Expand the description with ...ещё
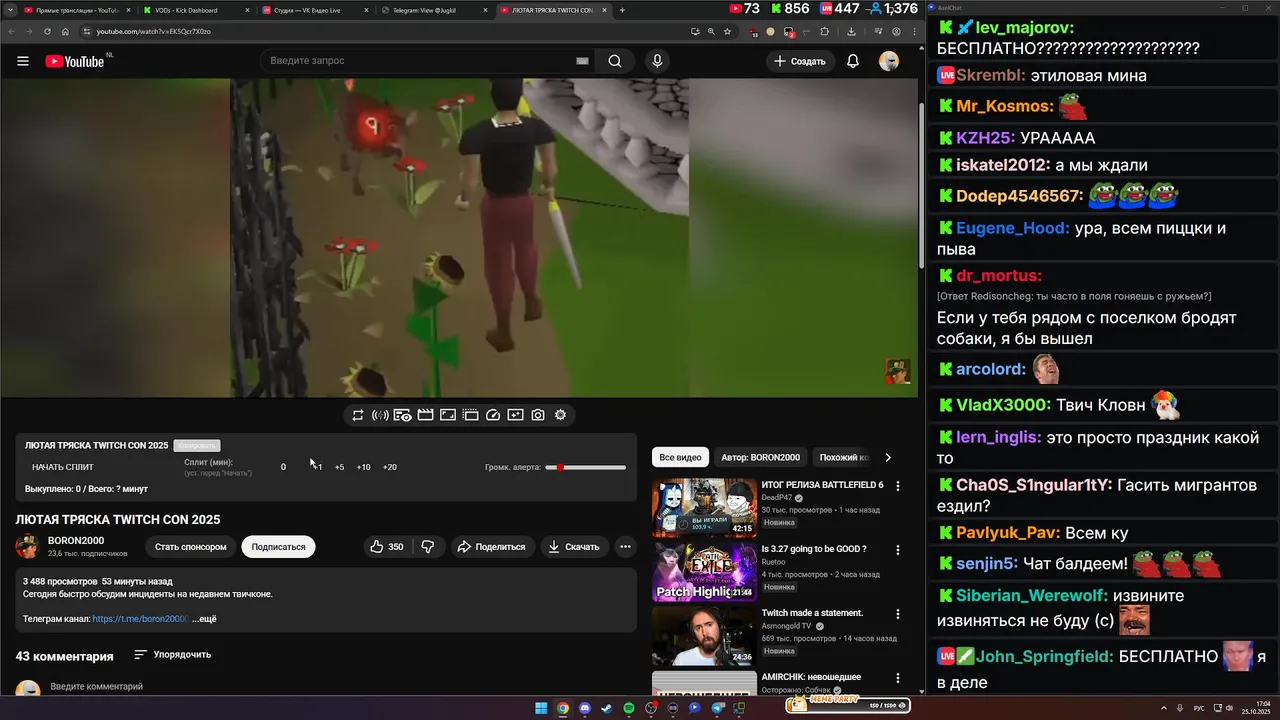Image resolution: width=1280 pixels, height=720 pixels. click(x=205, y=619)
